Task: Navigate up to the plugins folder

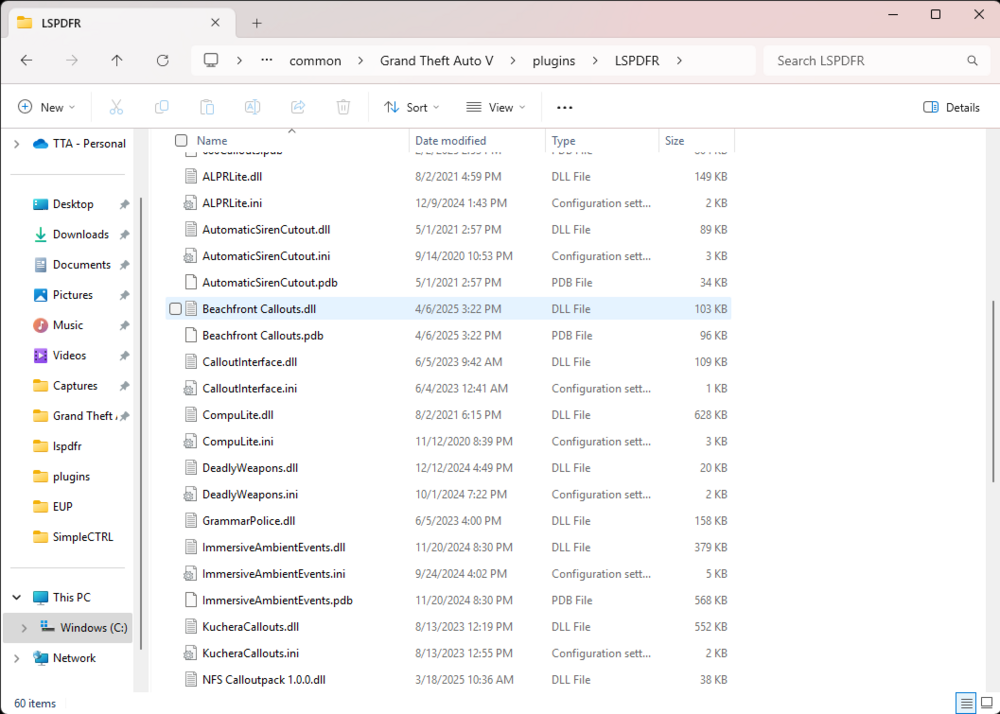Action: click(x=116, y=60)
